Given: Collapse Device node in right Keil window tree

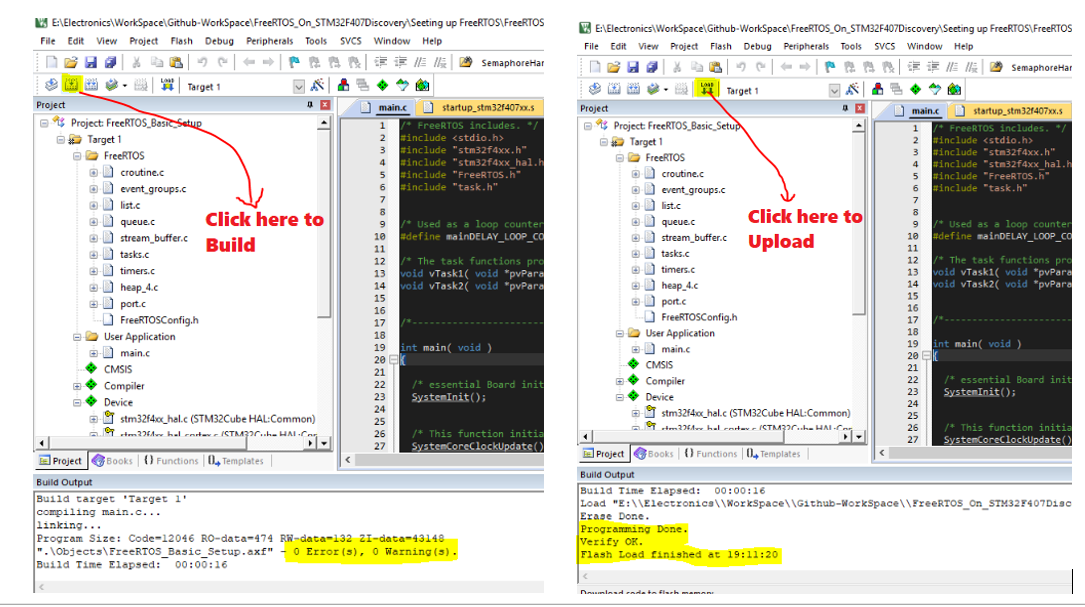Looking at the screenshot, I should point(620,397).
